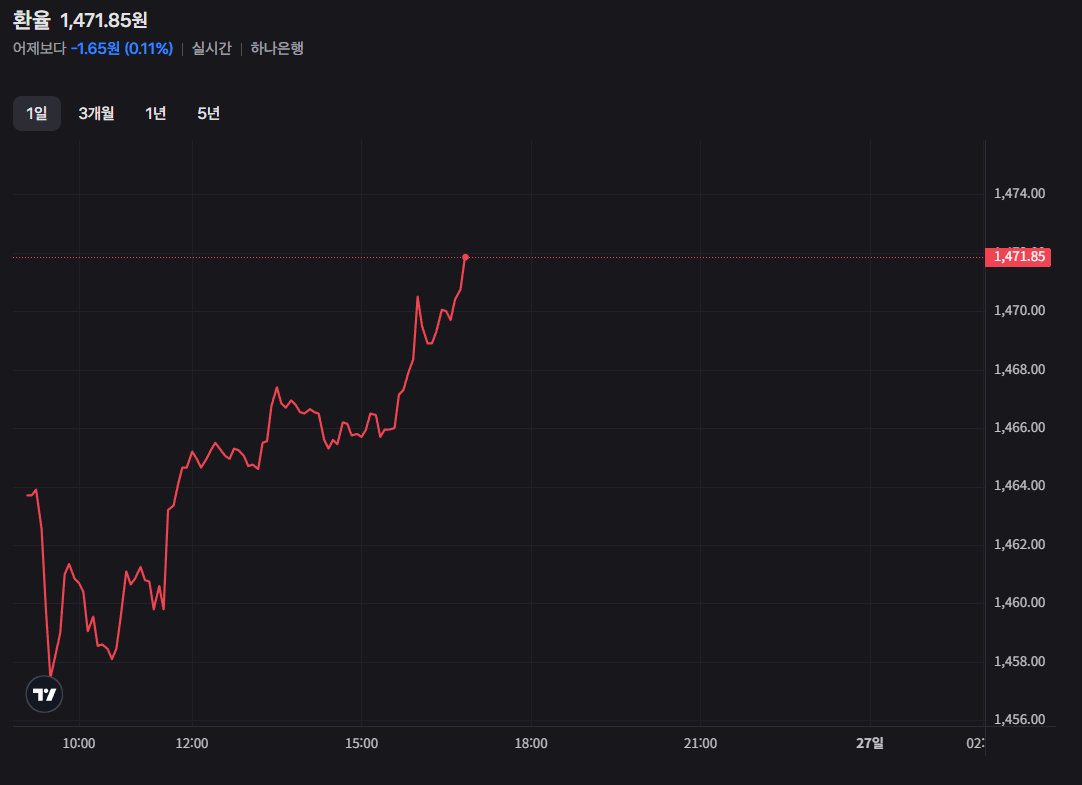Click the 1,470.00 price axis label
Image resolution: width=1082 pixels, height=785 pixels.
coord(1019,311)
